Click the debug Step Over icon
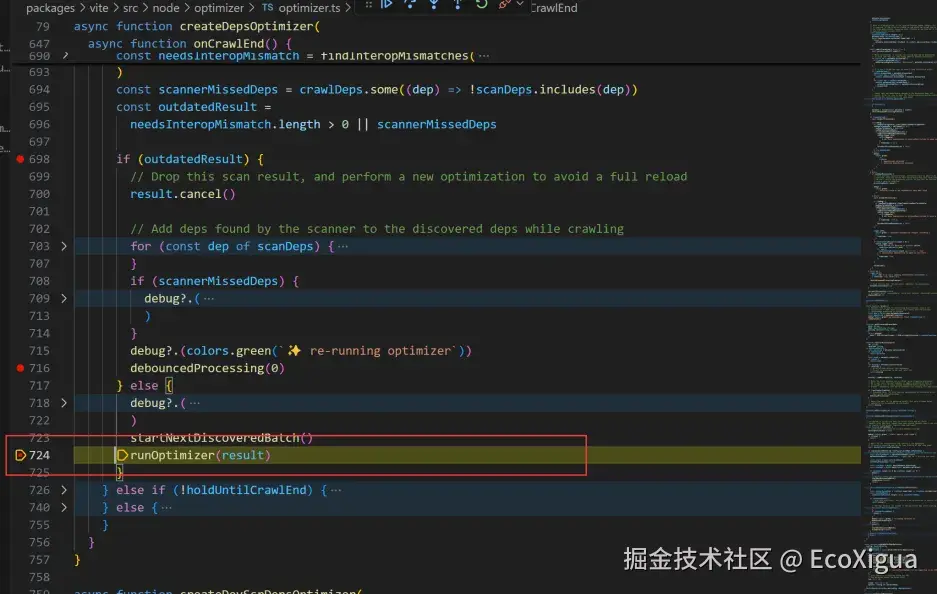 [x=410, y=4]
